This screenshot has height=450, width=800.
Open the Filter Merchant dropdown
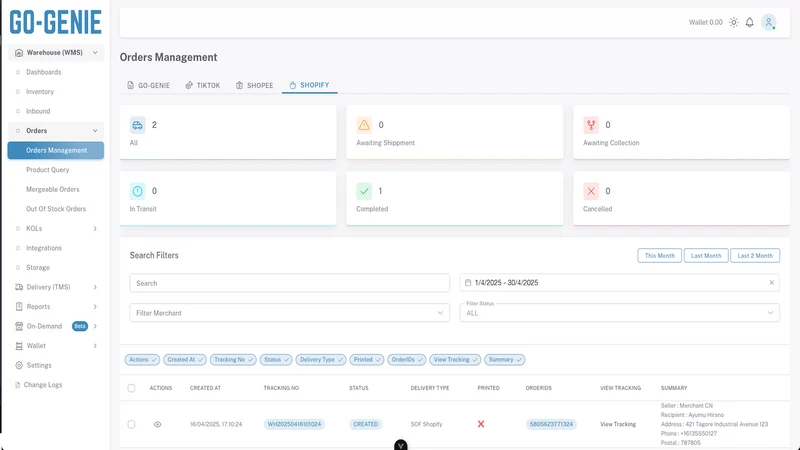coord(289,313)
